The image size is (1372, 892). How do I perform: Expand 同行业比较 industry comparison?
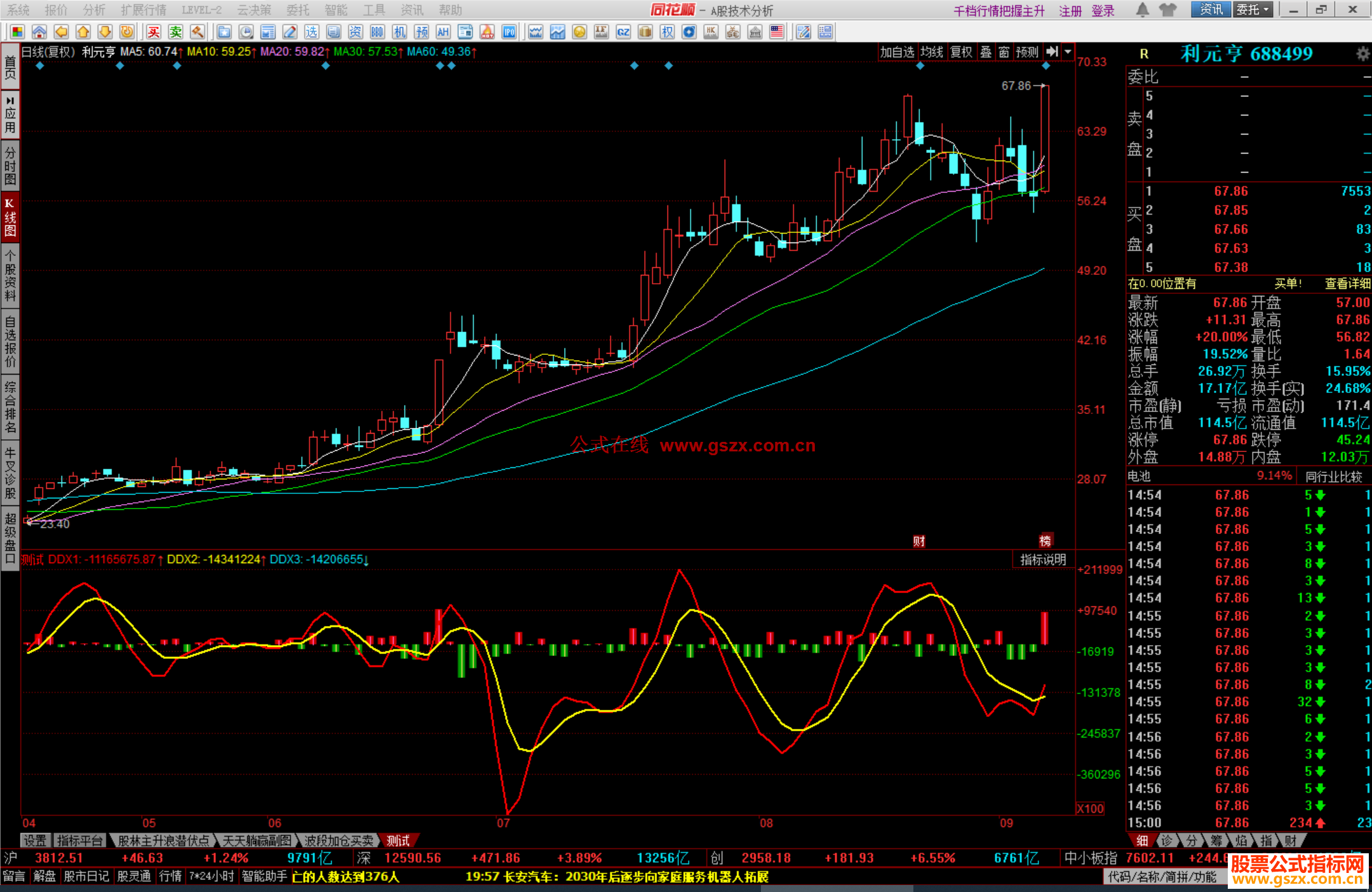click(1334, 476)
